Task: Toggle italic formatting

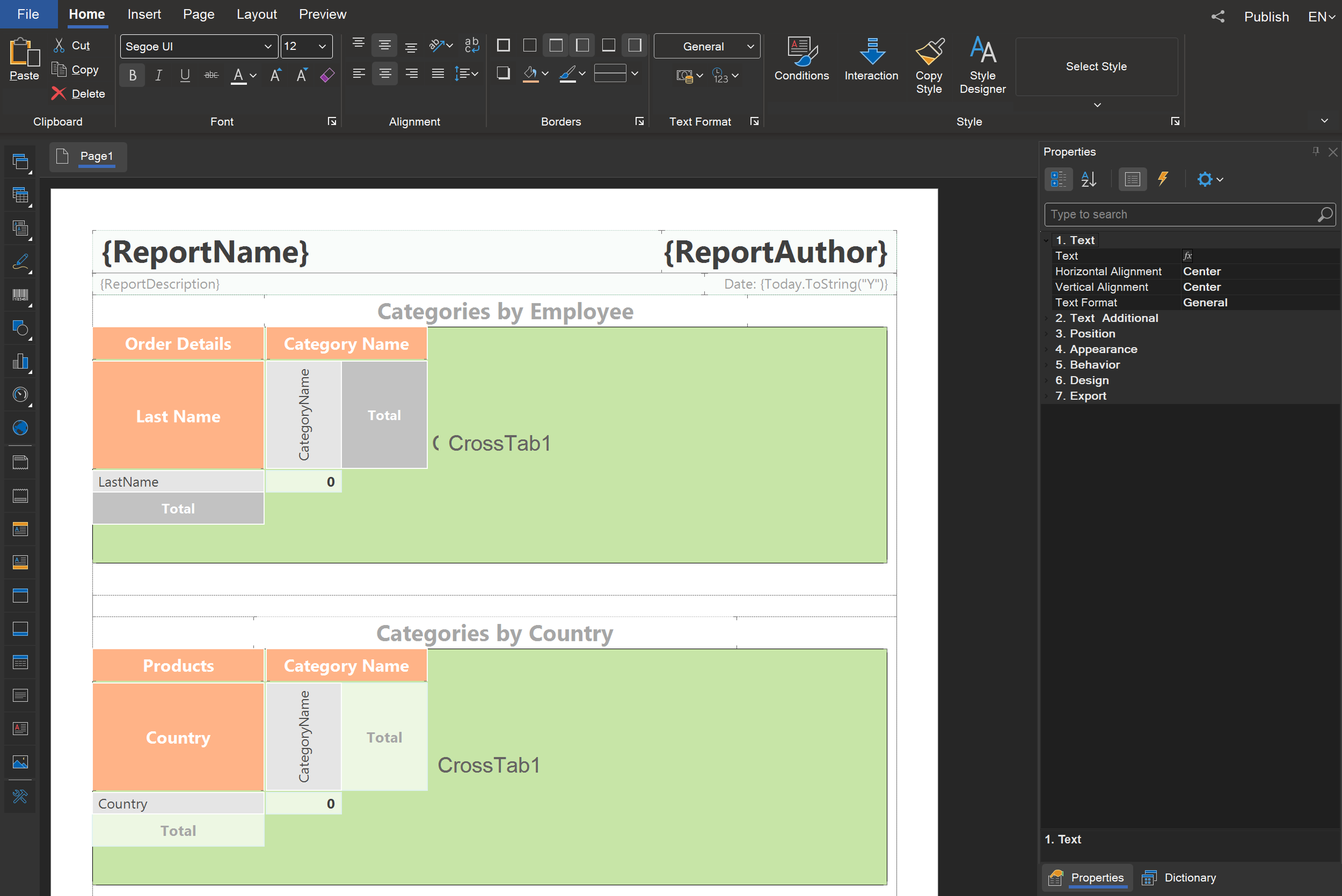Action: click(x=159, y=76)
